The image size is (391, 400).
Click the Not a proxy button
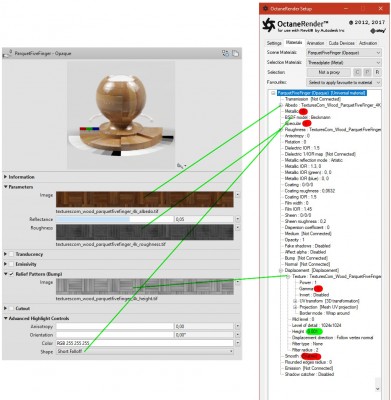pos(329,72)
